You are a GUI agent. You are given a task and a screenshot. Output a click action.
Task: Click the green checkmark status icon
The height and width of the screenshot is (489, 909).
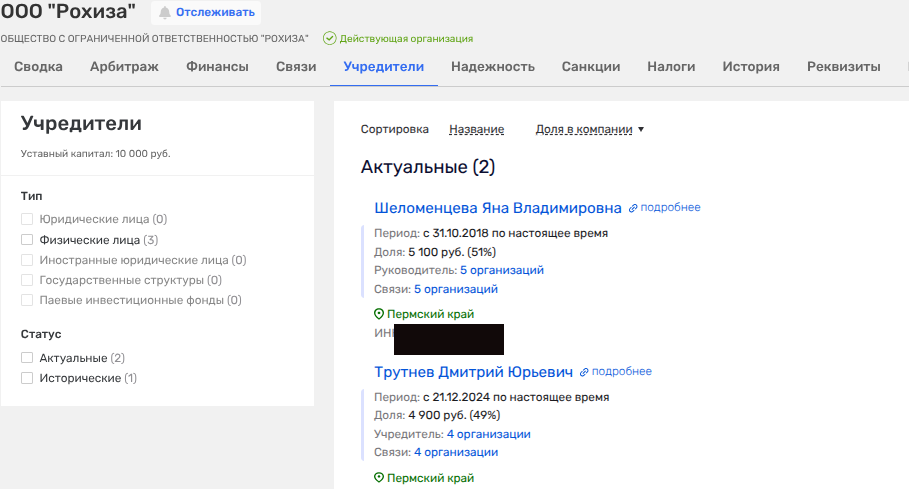coord(329,38)
